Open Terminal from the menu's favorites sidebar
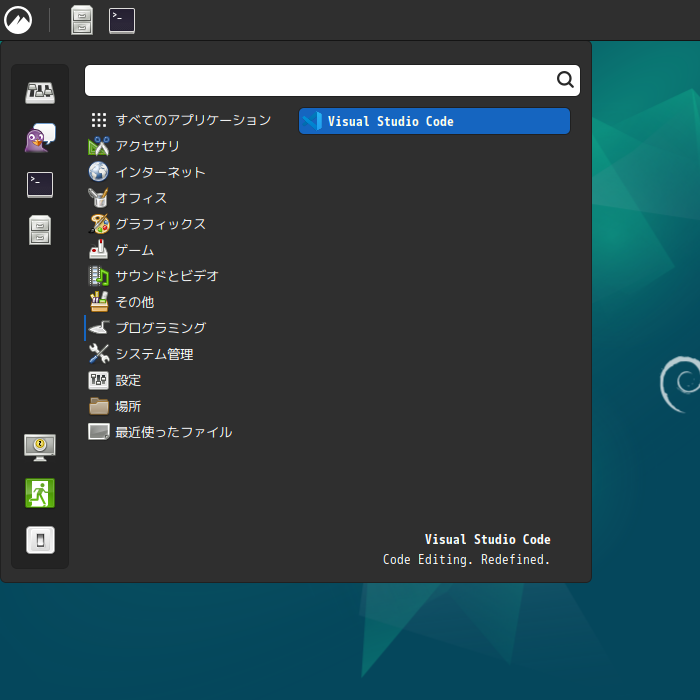 pyautogui.click(x=40, y=185)
